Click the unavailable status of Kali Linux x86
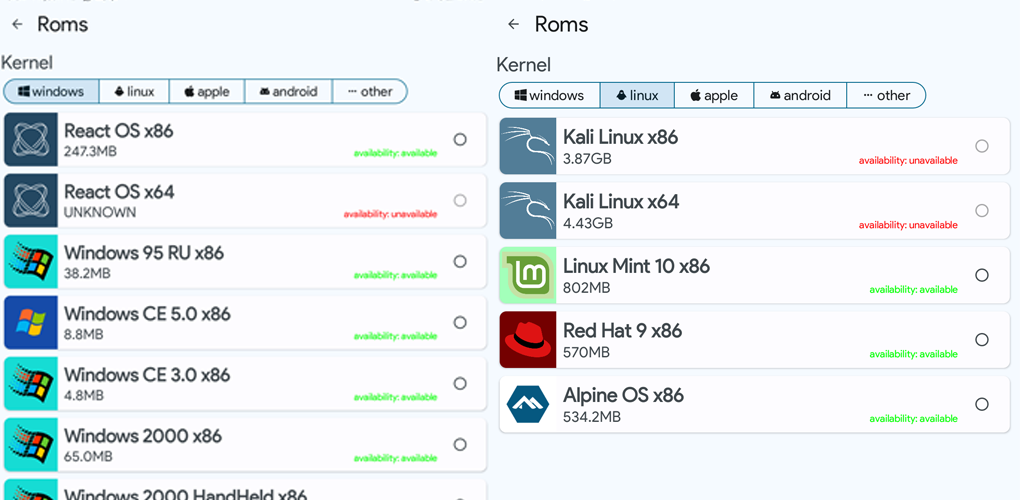Screen dimensions: 1020x500 (908, 161)
